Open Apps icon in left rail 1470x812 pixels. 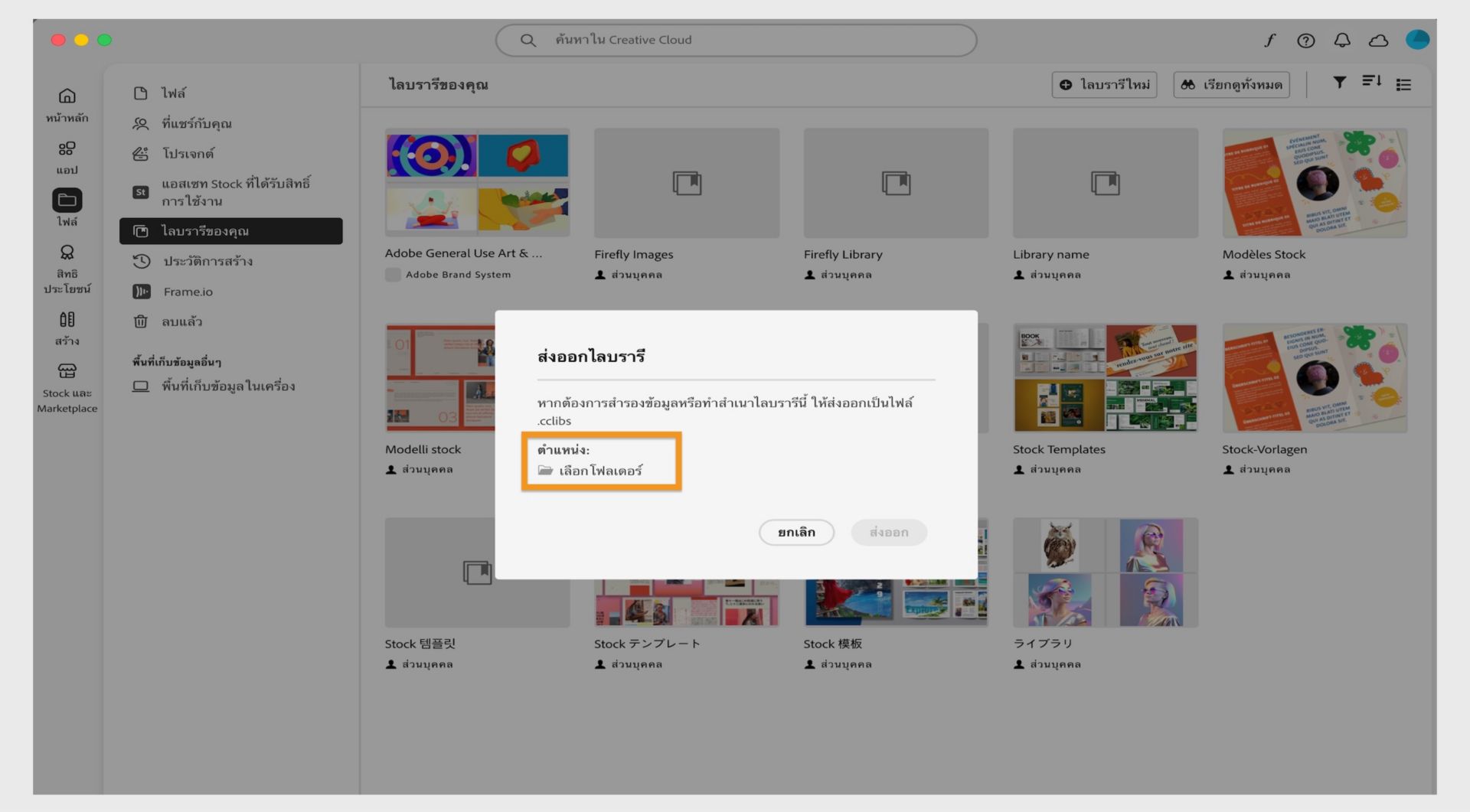pyautogui.click(x=67, y=158)
